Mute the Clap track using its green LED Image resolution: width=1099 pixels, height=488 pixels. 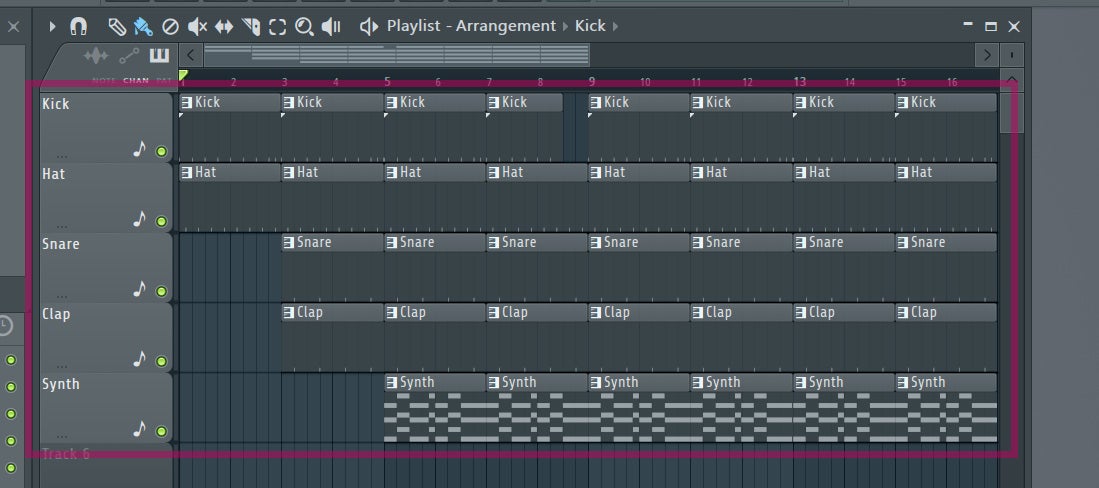click(161, 362)
